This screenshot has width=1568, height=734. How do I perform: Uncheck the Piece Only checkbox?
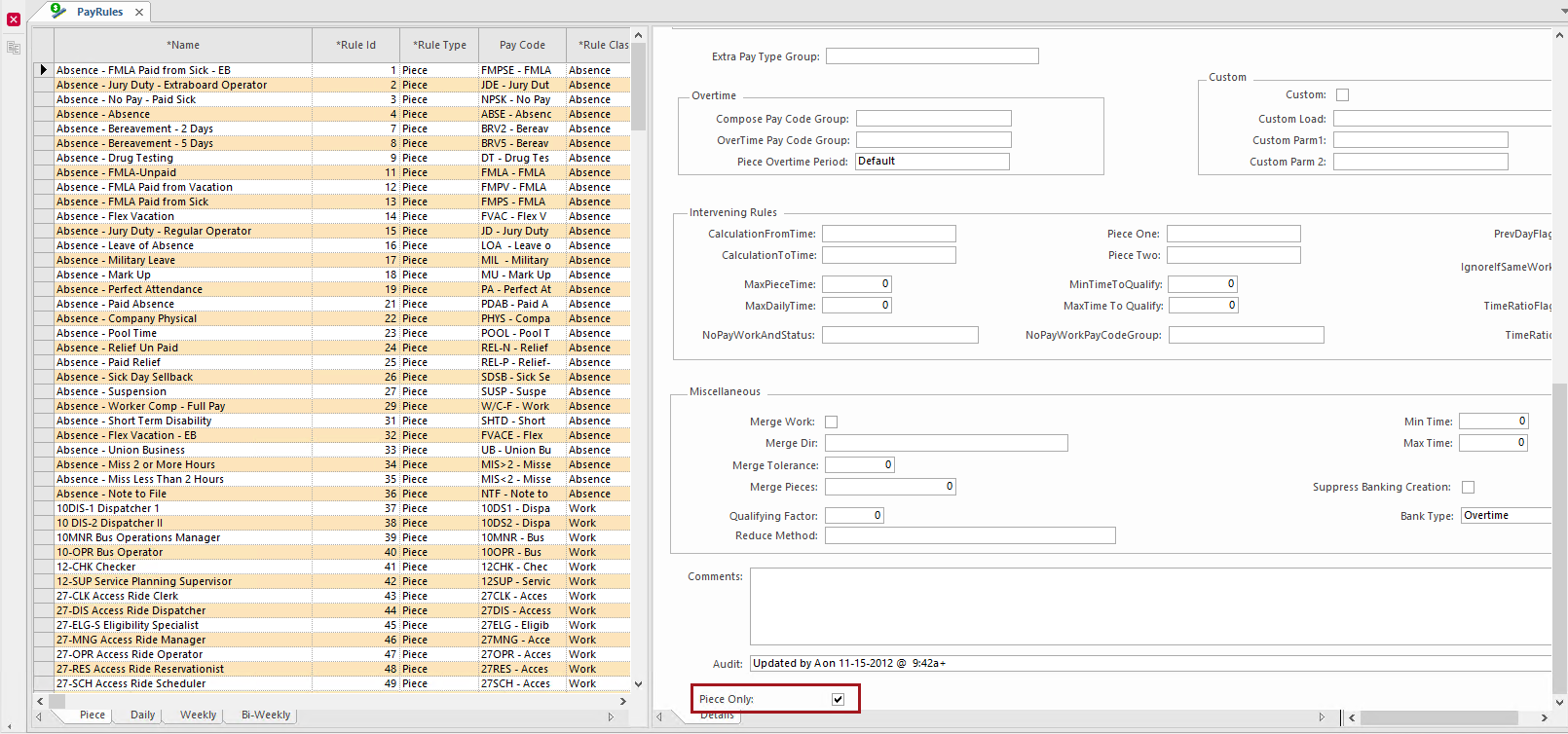coord(838,699)
